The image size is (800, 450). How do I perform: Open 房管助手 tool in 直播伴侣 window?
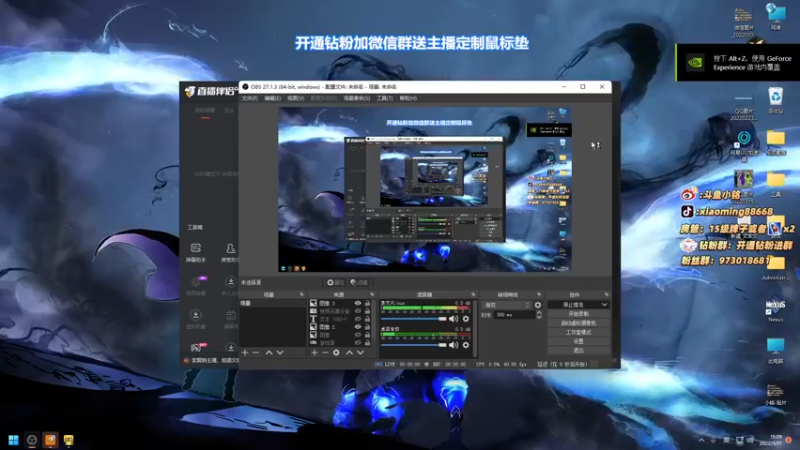point(230,253)
